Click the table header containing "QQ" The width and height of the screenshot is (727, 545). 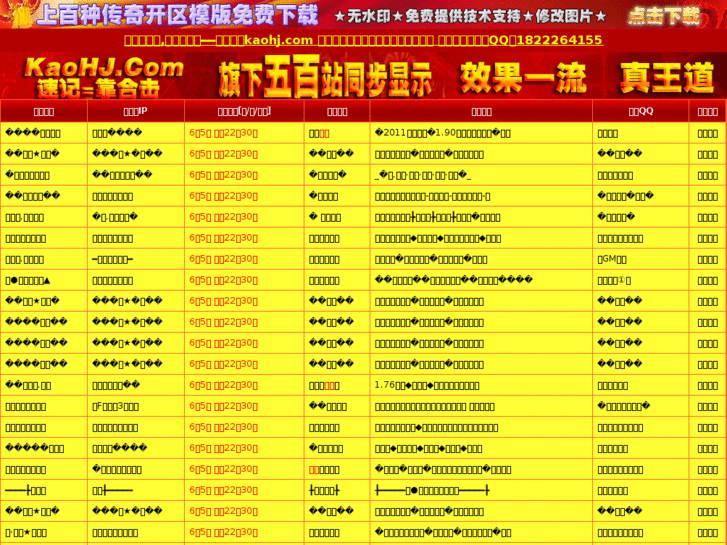(641, 111)
